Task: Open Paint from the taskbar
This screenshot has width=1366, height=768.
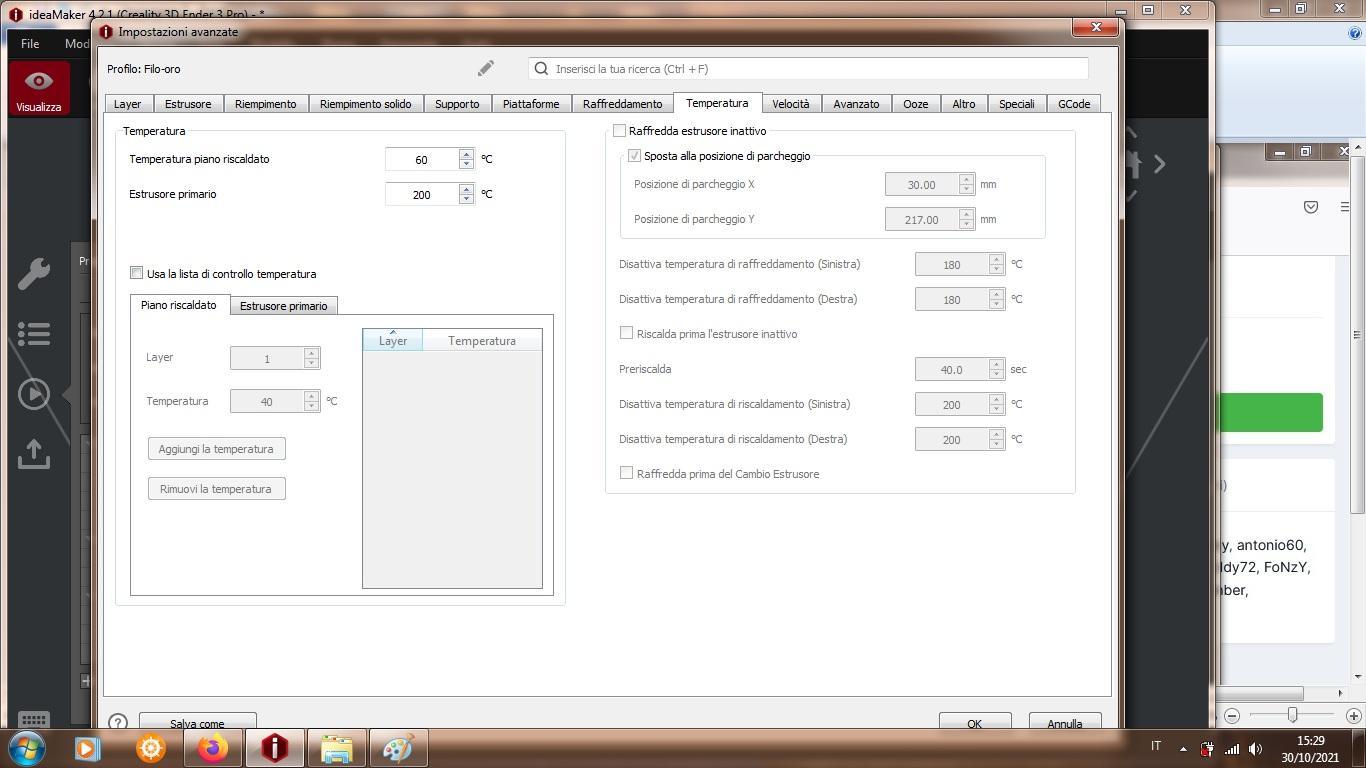Action: (398, 748)
